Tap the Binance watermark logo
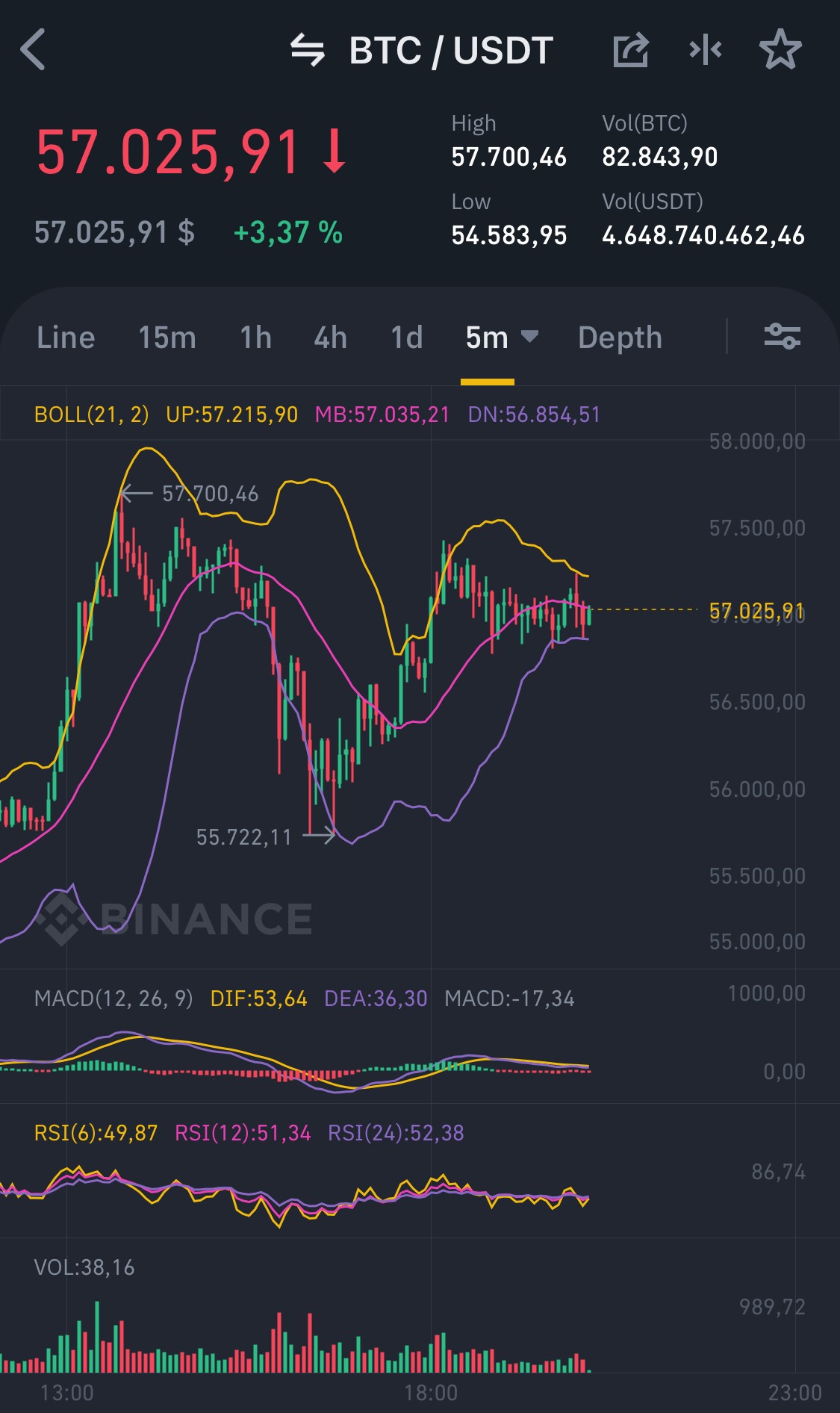The width and height of the screenshot is (840, 1413). (x=175, y=919)
